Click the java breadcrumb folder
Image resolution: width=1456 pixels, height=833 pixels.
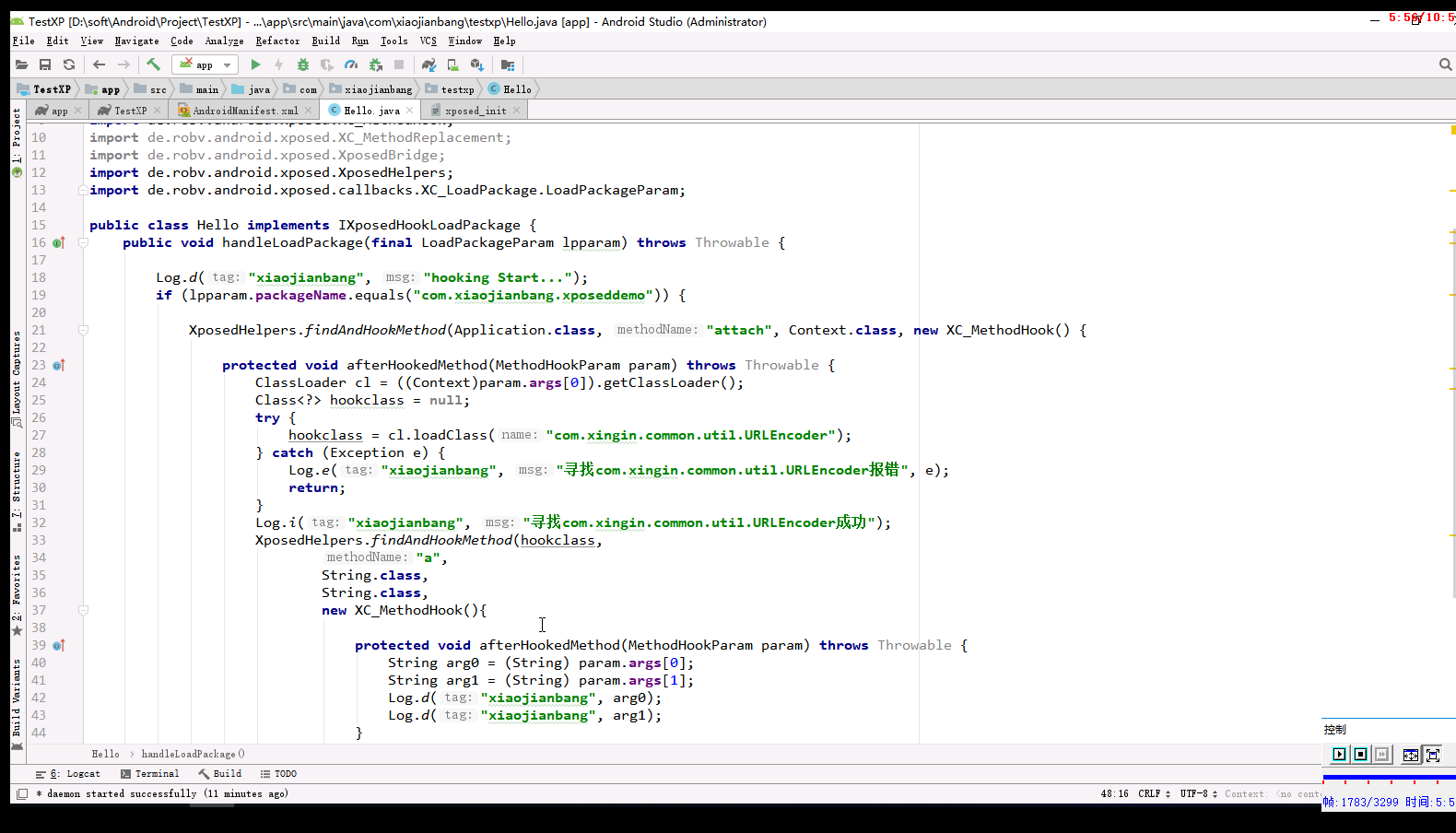[x=252, y=89]
